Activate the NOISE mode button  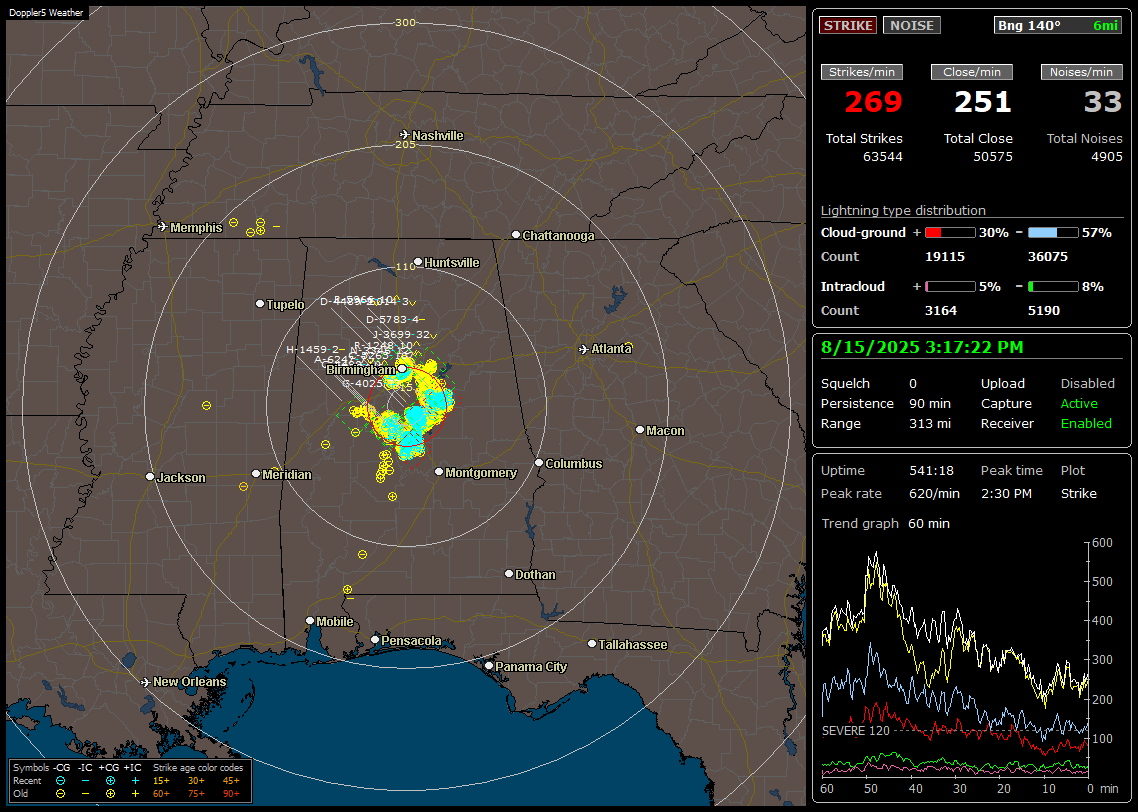point(912,25)
